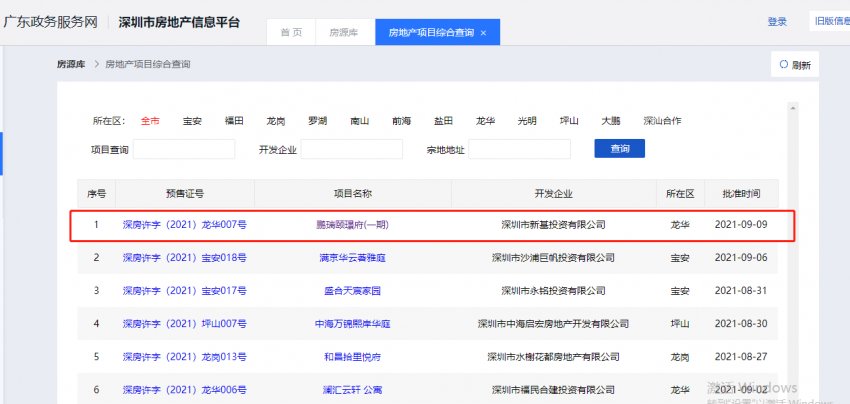Click developer 深圳市中海启宏房地产开发有限公司
This screenshot has width=850, height=404.
tap(553, 324)
